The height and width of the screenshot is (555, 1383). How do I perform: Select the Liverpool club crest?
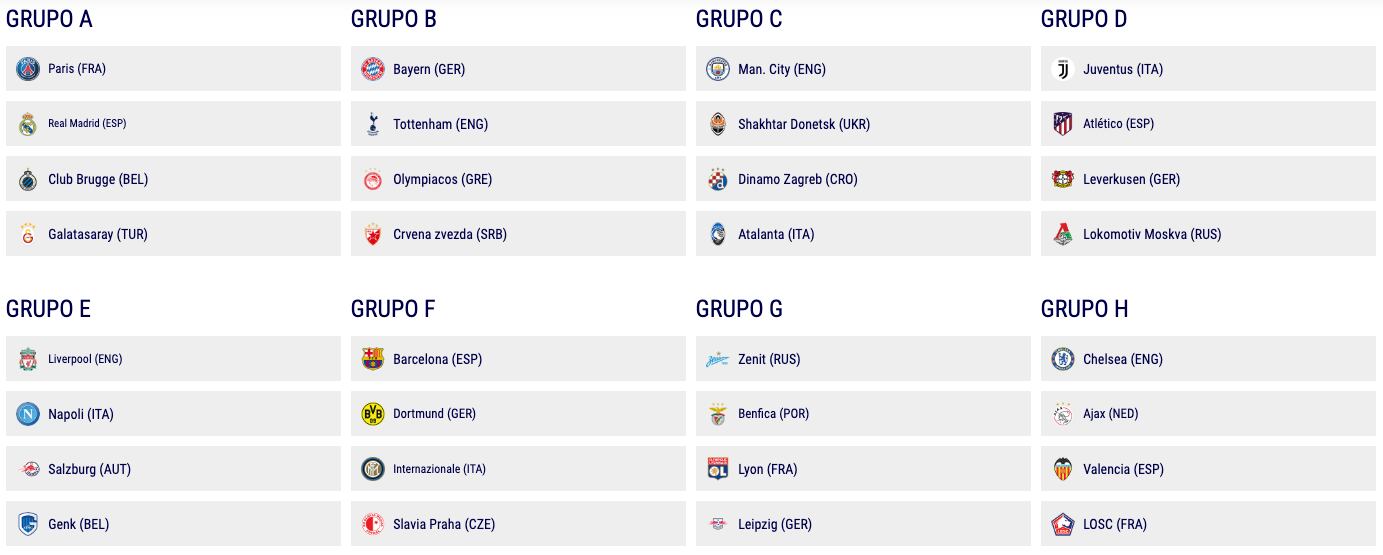(x=28, y=359)
